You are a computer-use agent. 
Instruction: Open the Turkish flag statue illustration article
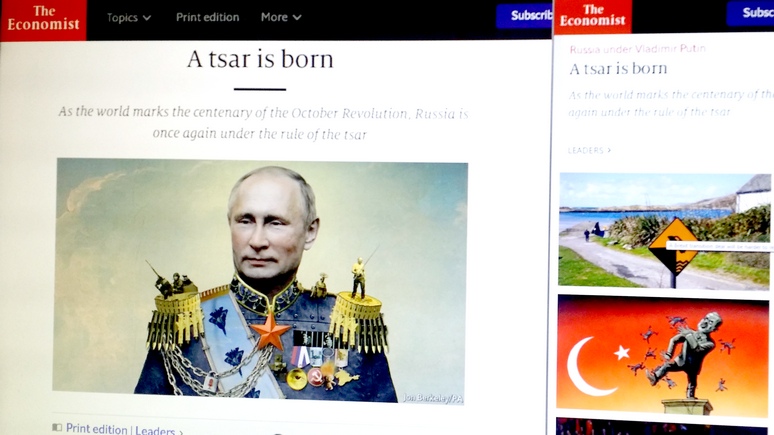pos(662,356)
